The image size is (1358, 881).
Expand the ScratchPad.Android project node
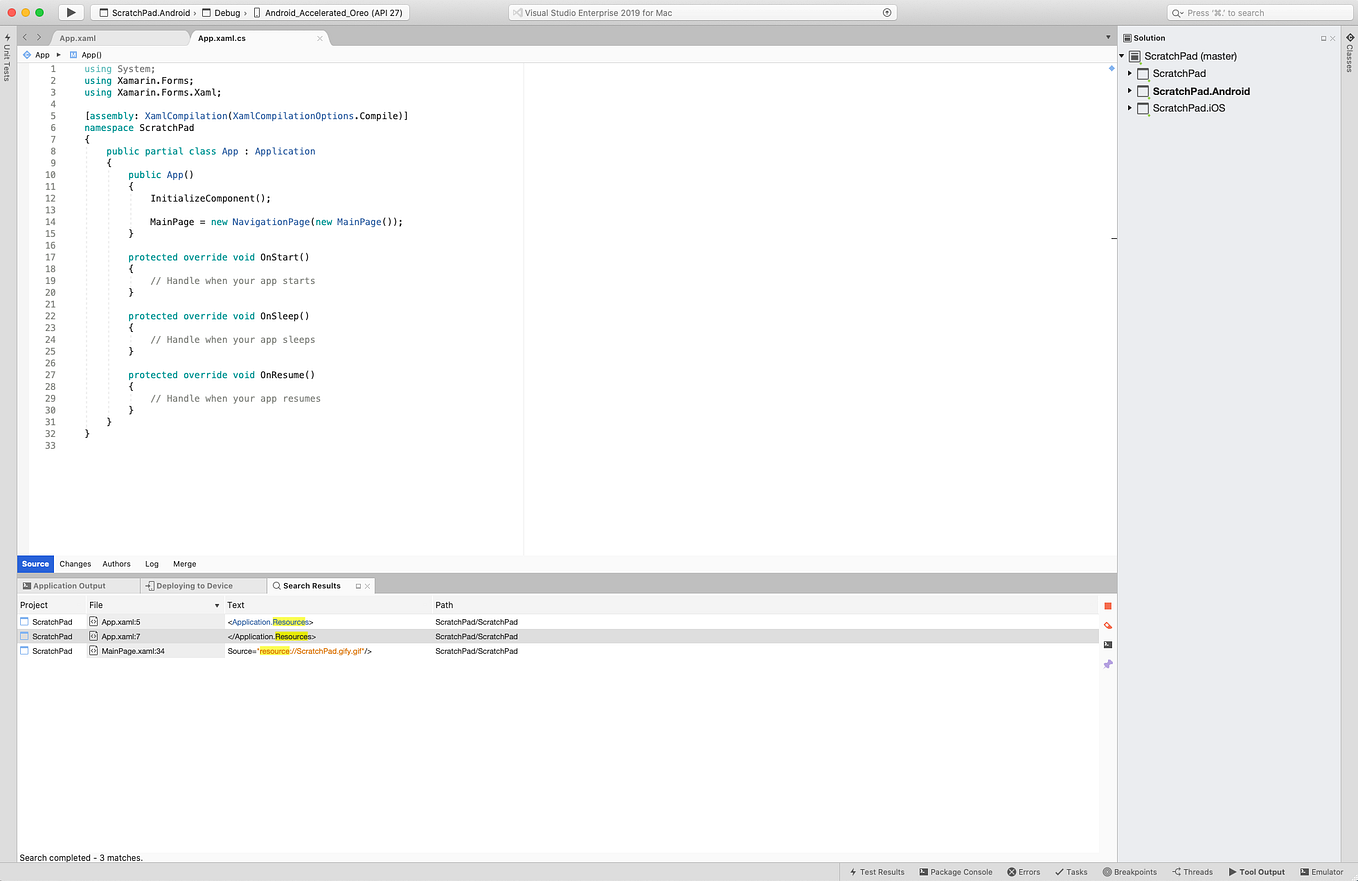[1130, 91]
